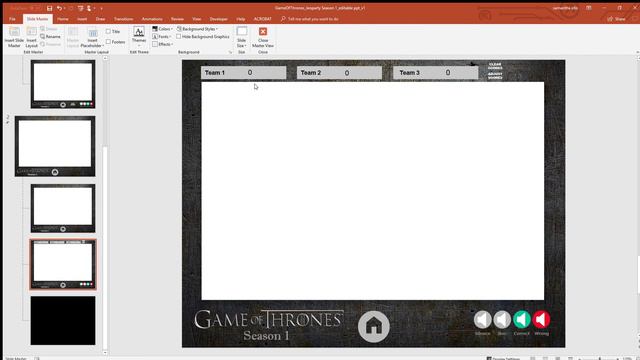
Task: Click the Clear Scores text button
Action: (x=495, y=66)
